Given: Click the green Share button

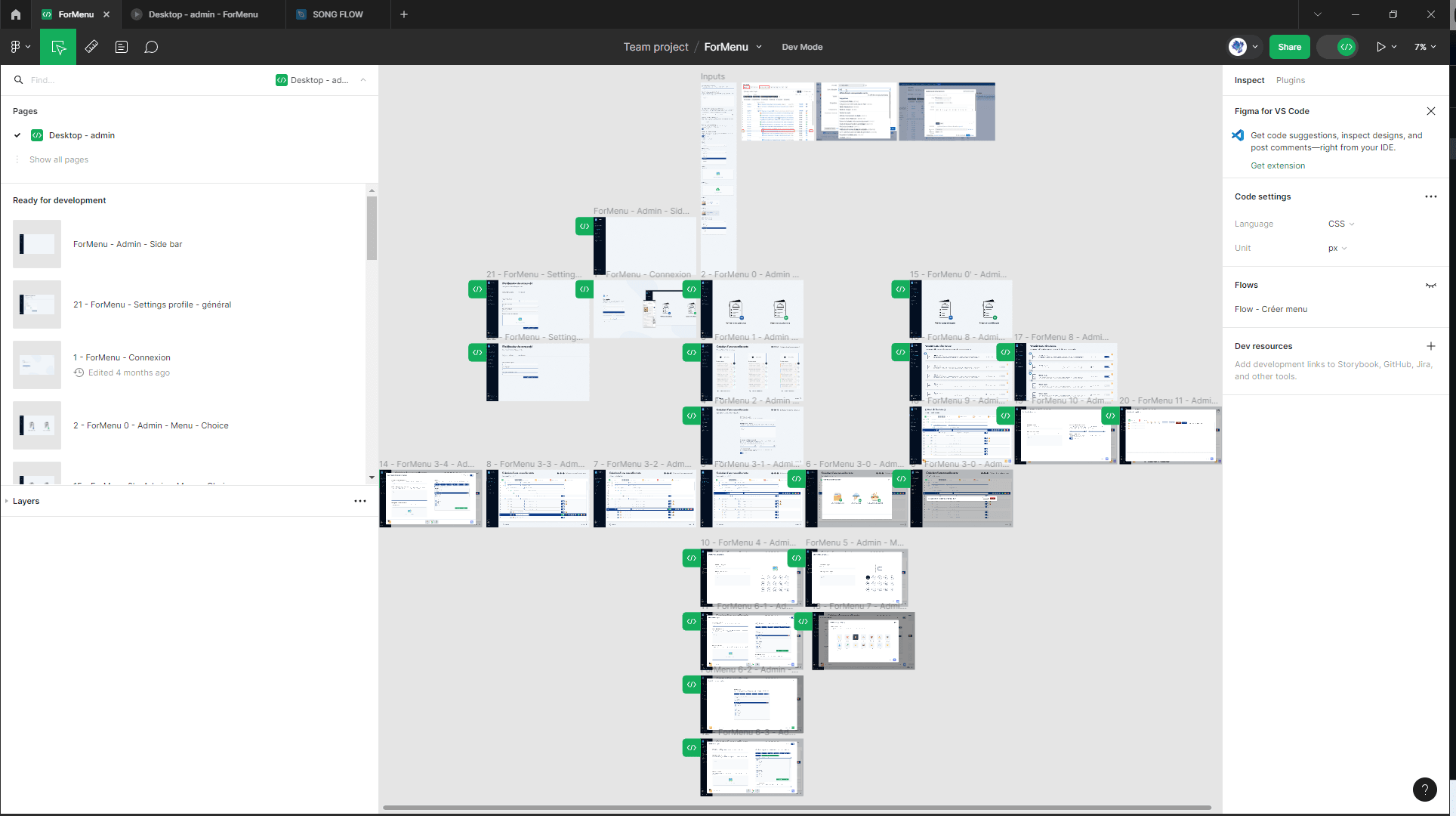Looking at the screenshot, I should [x=1289, y=47].
